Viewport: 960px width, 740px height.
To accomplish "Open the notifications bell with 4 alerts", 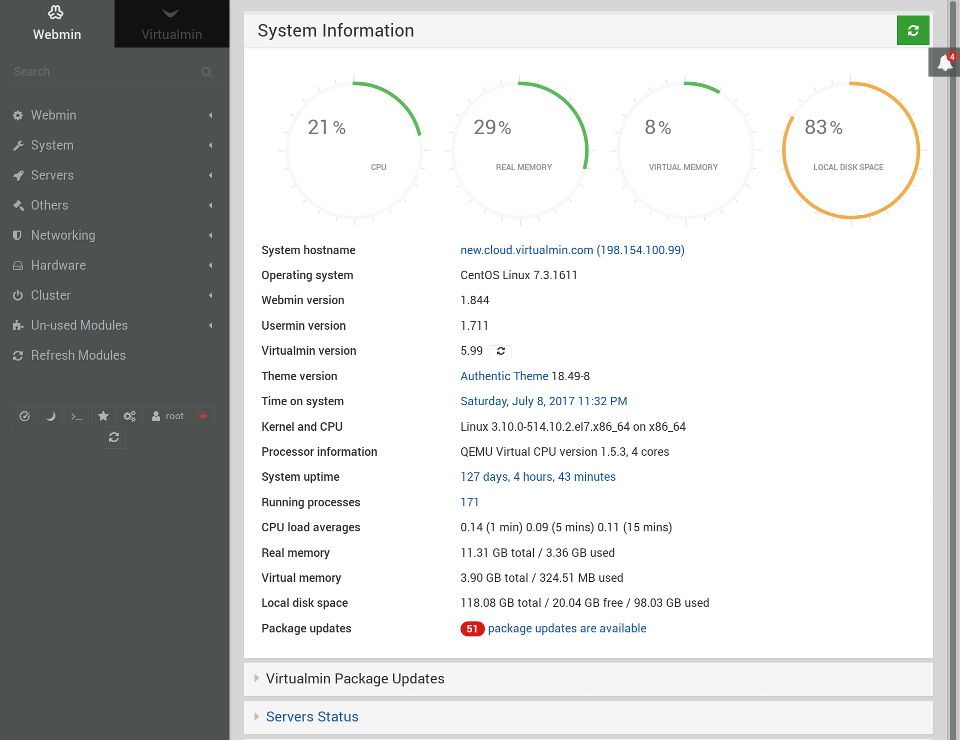I will pyautogui.click(x=945, y=62).
